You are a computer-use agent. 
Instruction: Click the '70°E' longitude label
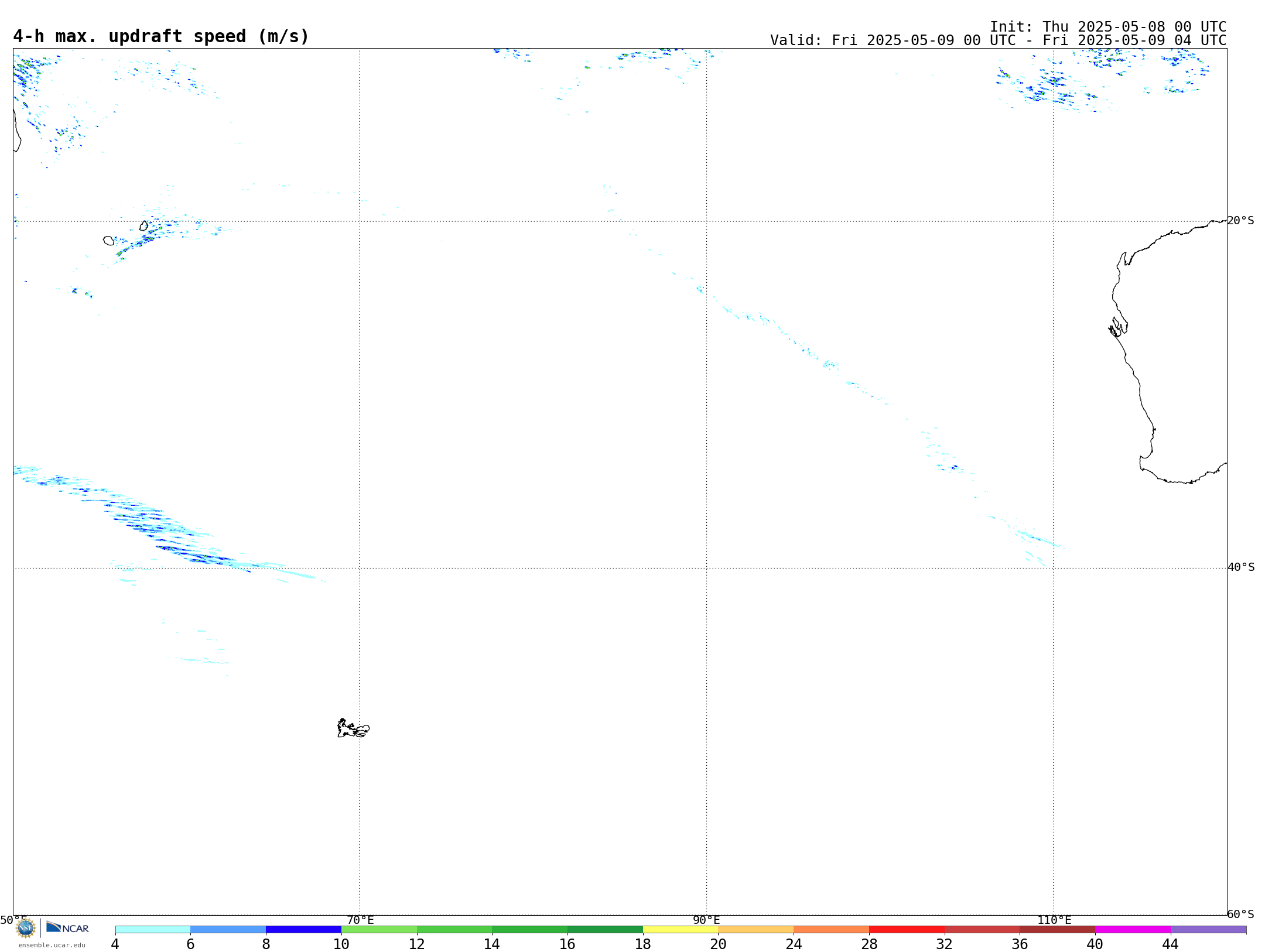coord(360,920)
